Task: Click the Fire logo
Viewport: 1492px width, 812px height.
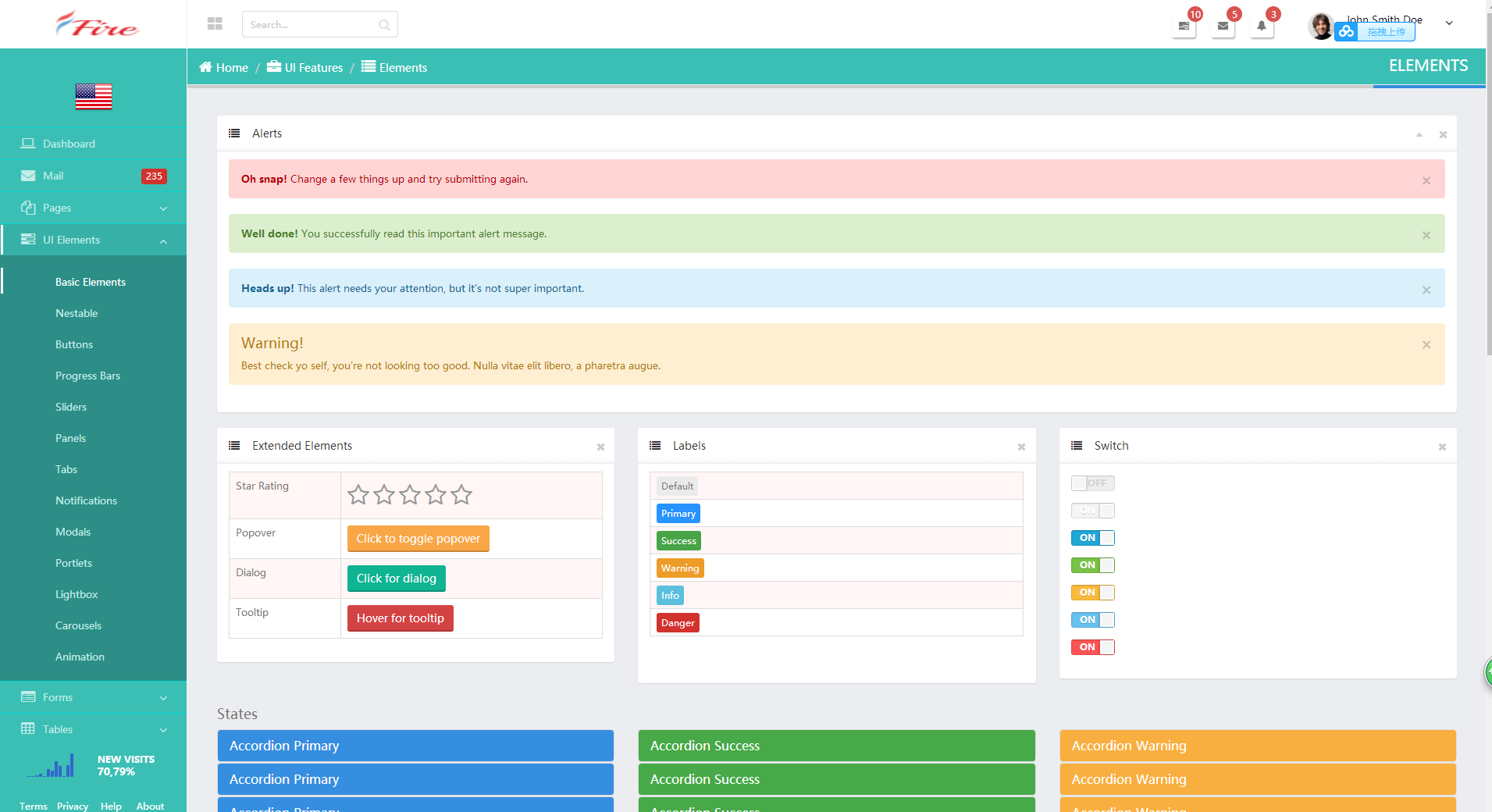Action: 97,24
